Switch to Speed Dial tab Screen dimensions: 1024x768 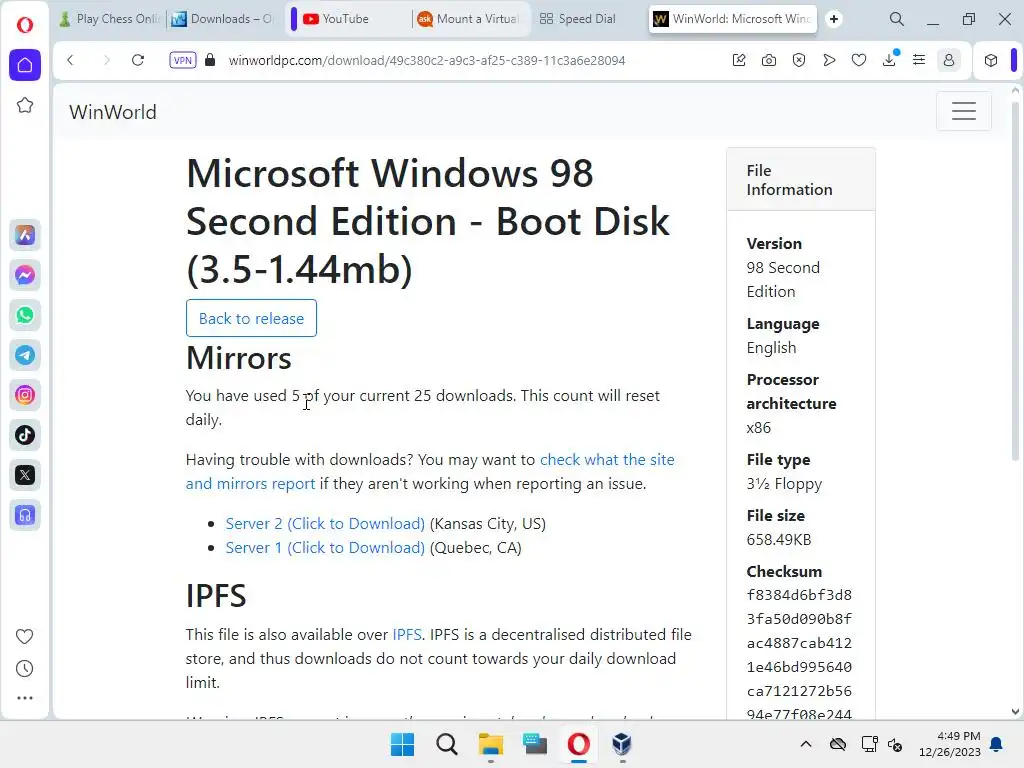578,19
